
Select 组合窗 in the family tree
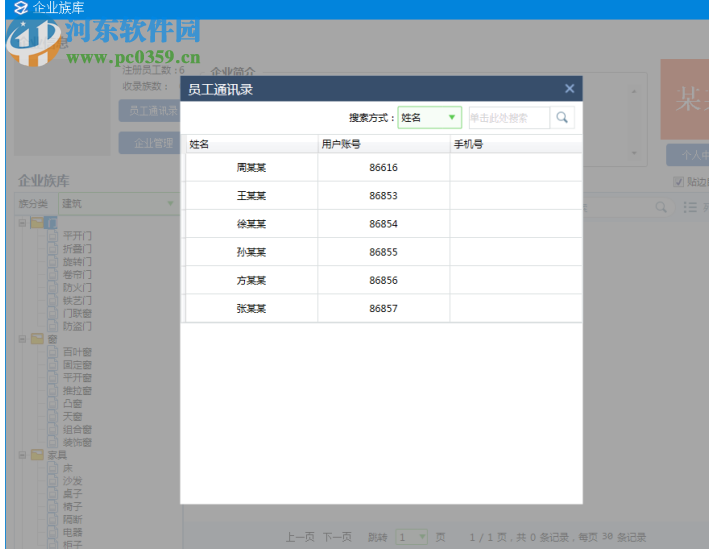pyautogui.click(x=77, y=429)
